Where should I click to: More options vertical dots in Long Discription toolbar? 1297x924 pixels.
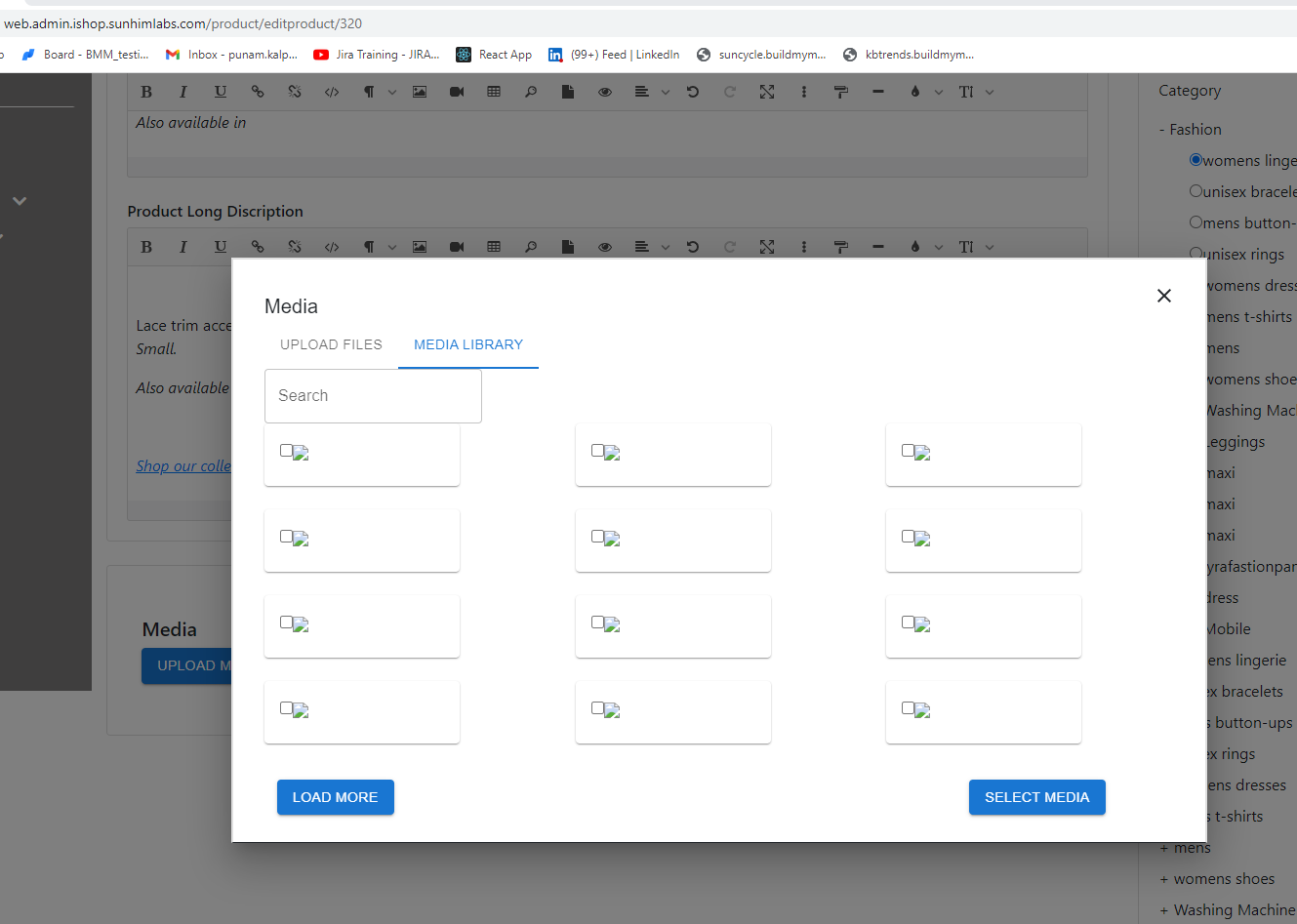point(804,247)
